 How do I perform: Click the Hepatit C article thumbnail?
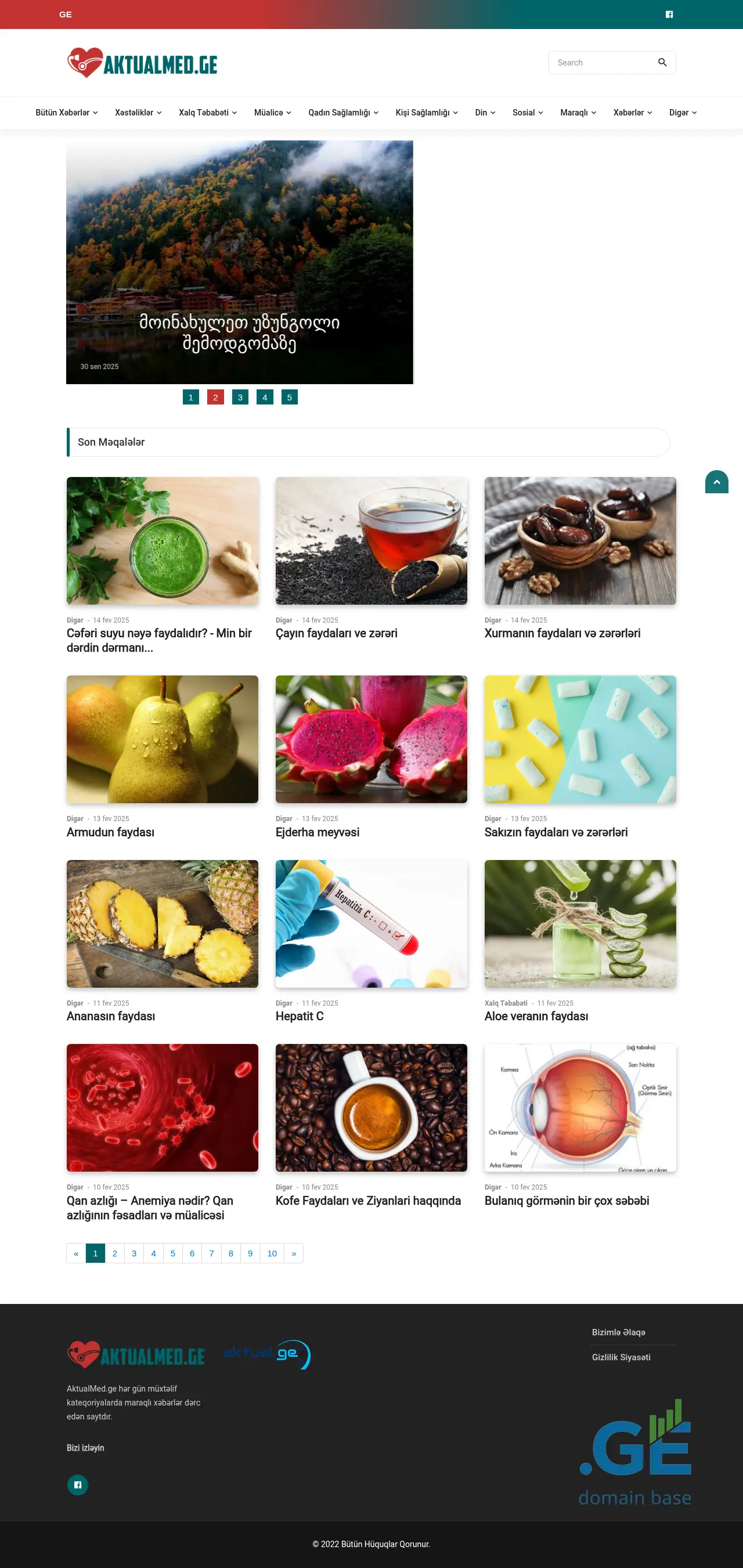(x=371, y=923)
